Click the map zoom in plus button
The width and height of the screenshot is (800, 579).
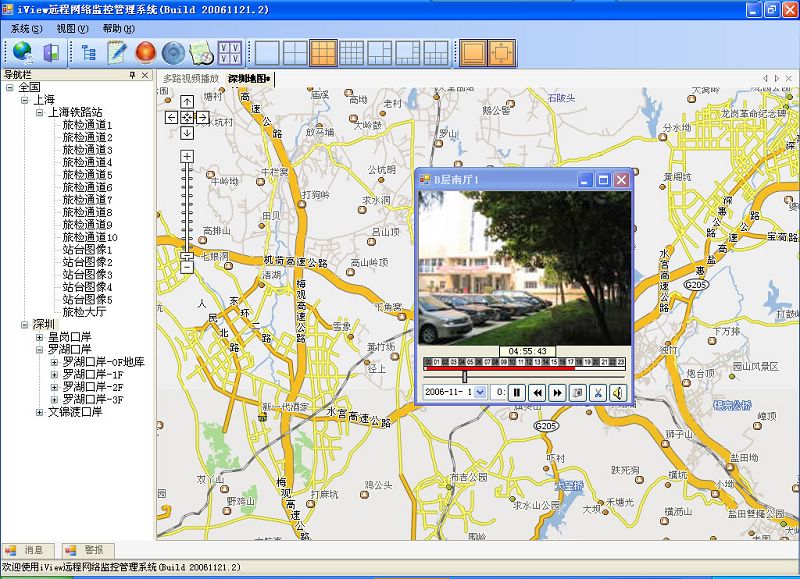point(186,156)
